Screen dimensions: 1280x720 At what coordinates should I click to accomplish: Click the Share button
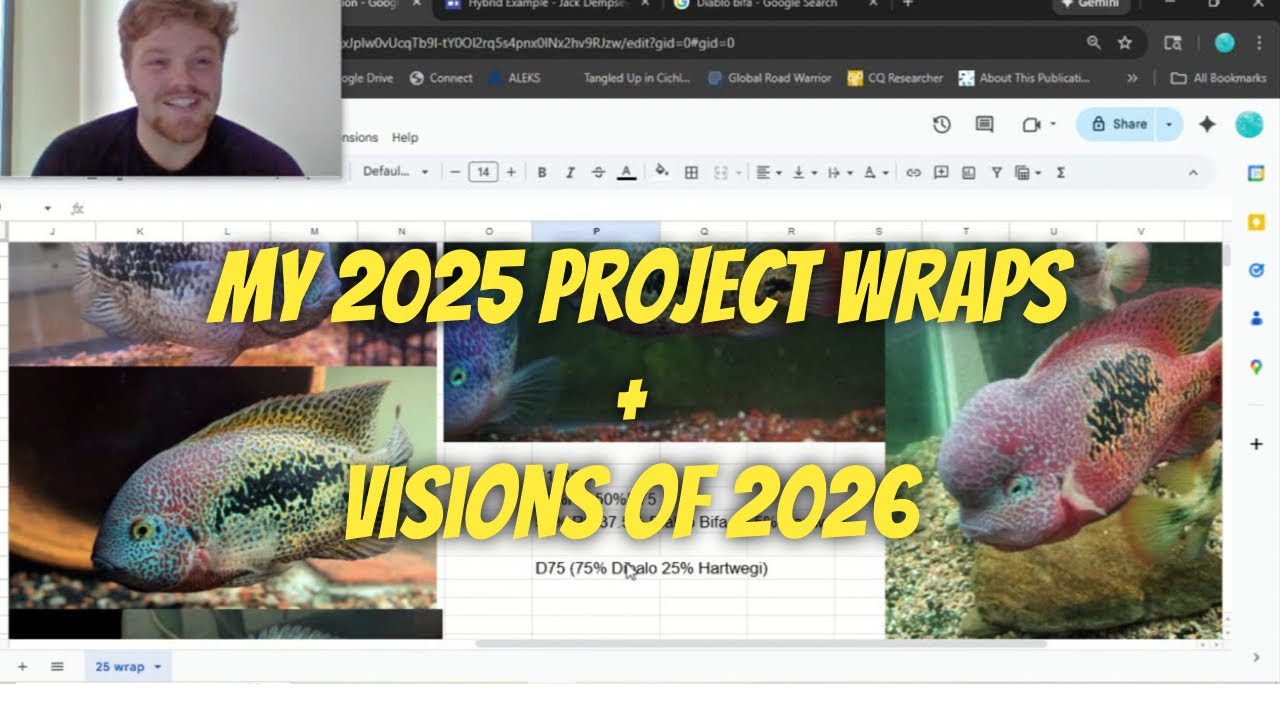tap(1118, 124)
